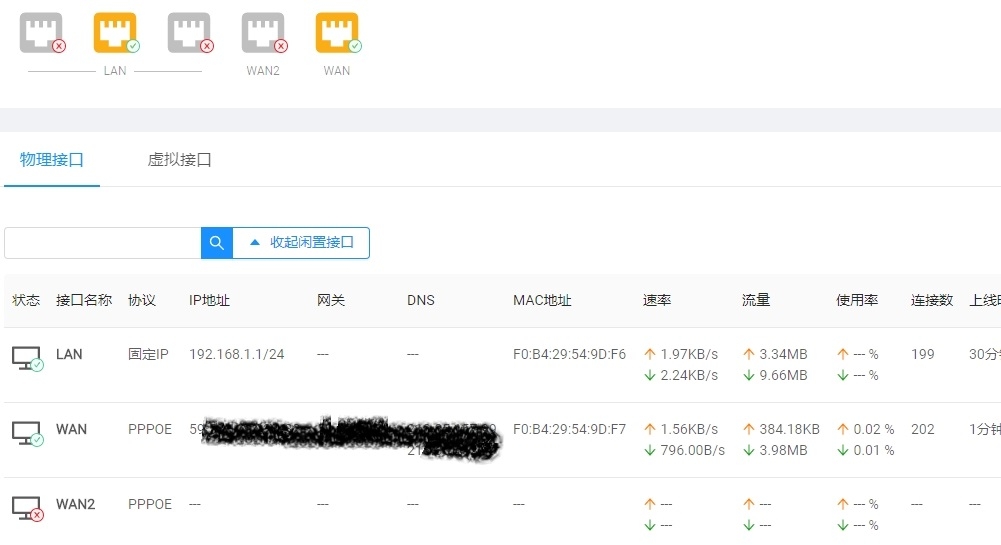
Task: Click the IP地址 column header
Action: tap(209, 300)
